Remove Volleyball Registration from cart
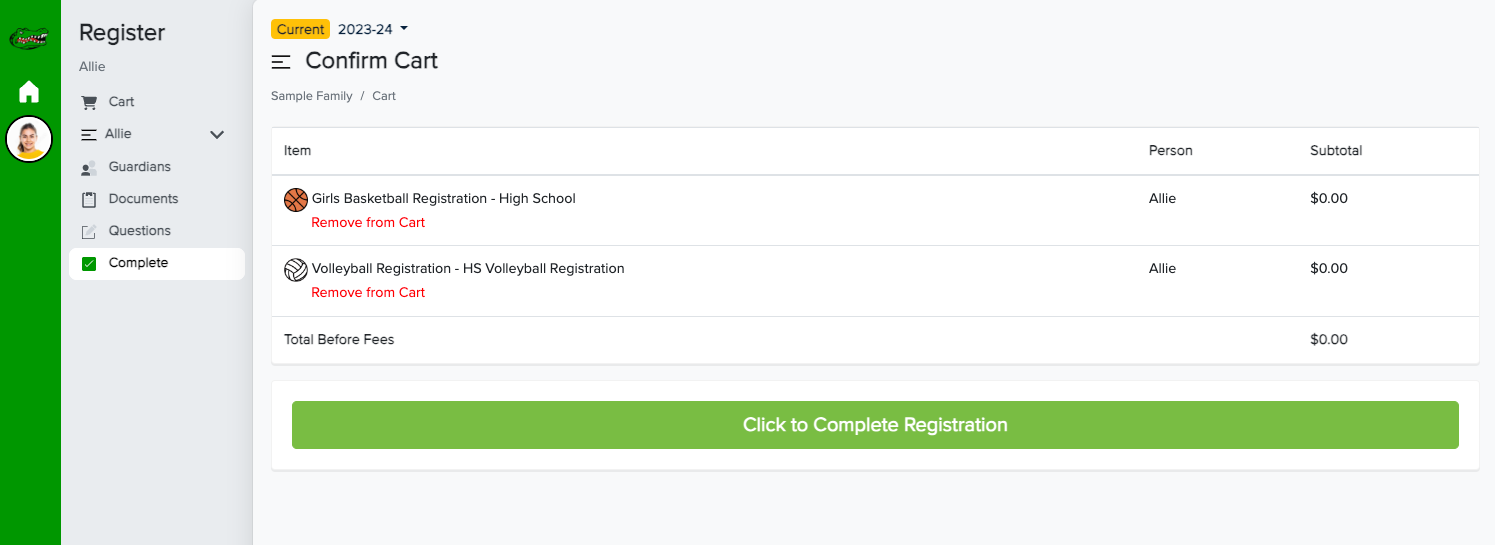Image resolution: width=1495 pixels, height=545 pixels. coord(368,293)
